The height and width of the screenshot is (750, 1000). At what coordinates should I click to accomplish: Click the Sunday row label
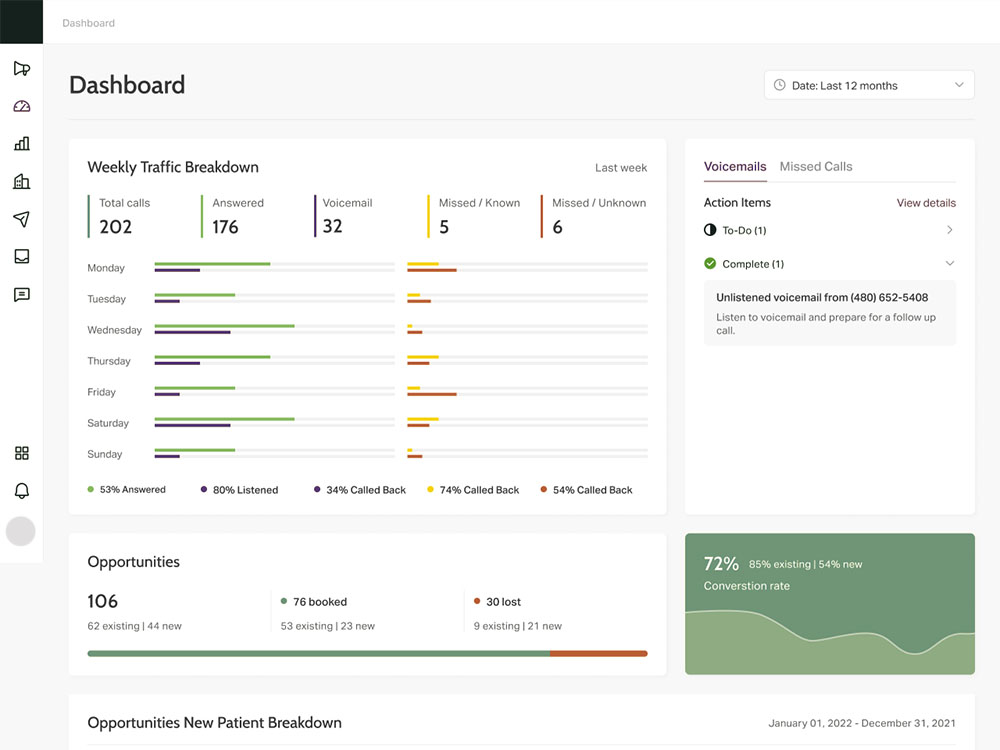tap(105, 454)
